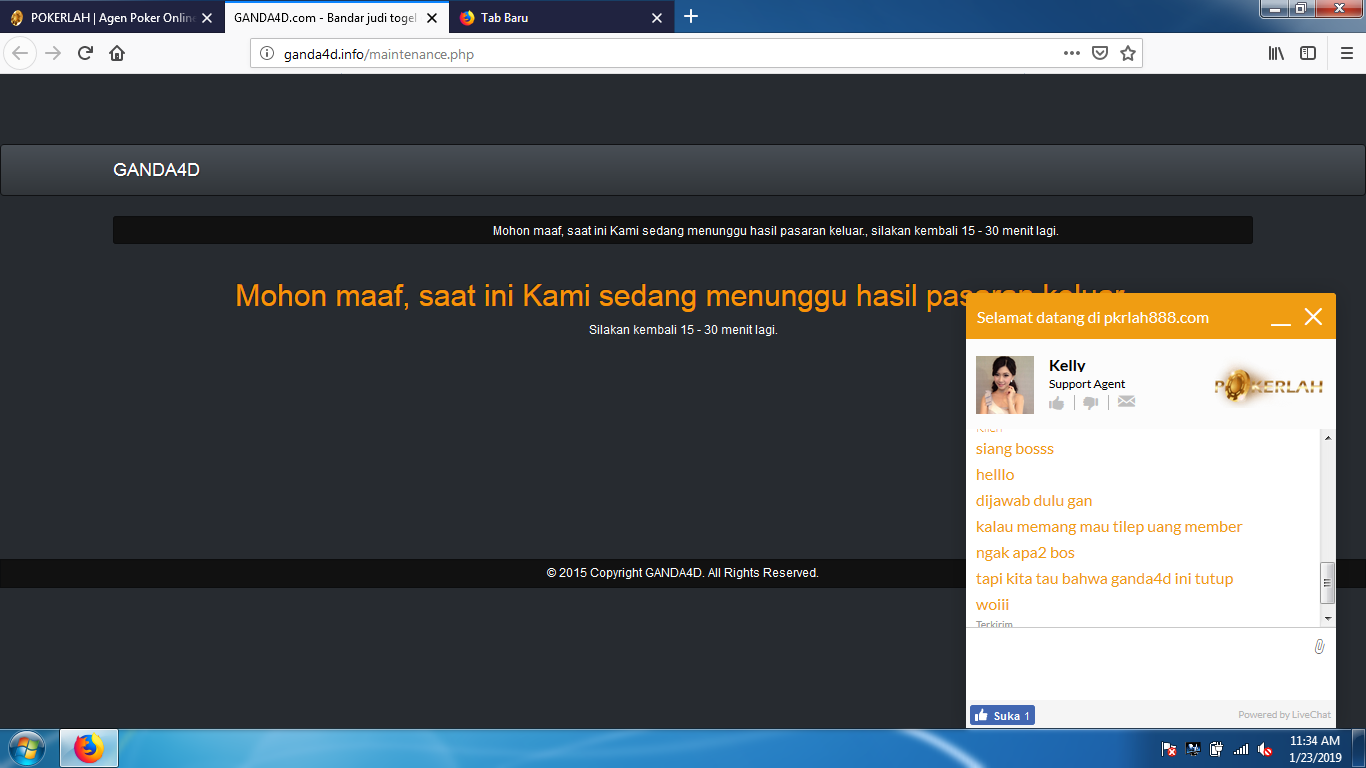
Task: Go to the Firefox home page icon
Action: coord(117,54)
